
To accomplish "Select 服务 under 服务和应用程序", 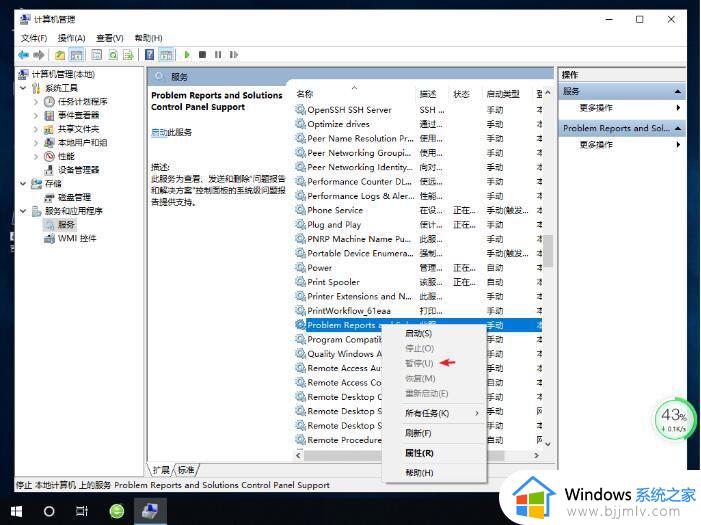I will click(66, 224).
